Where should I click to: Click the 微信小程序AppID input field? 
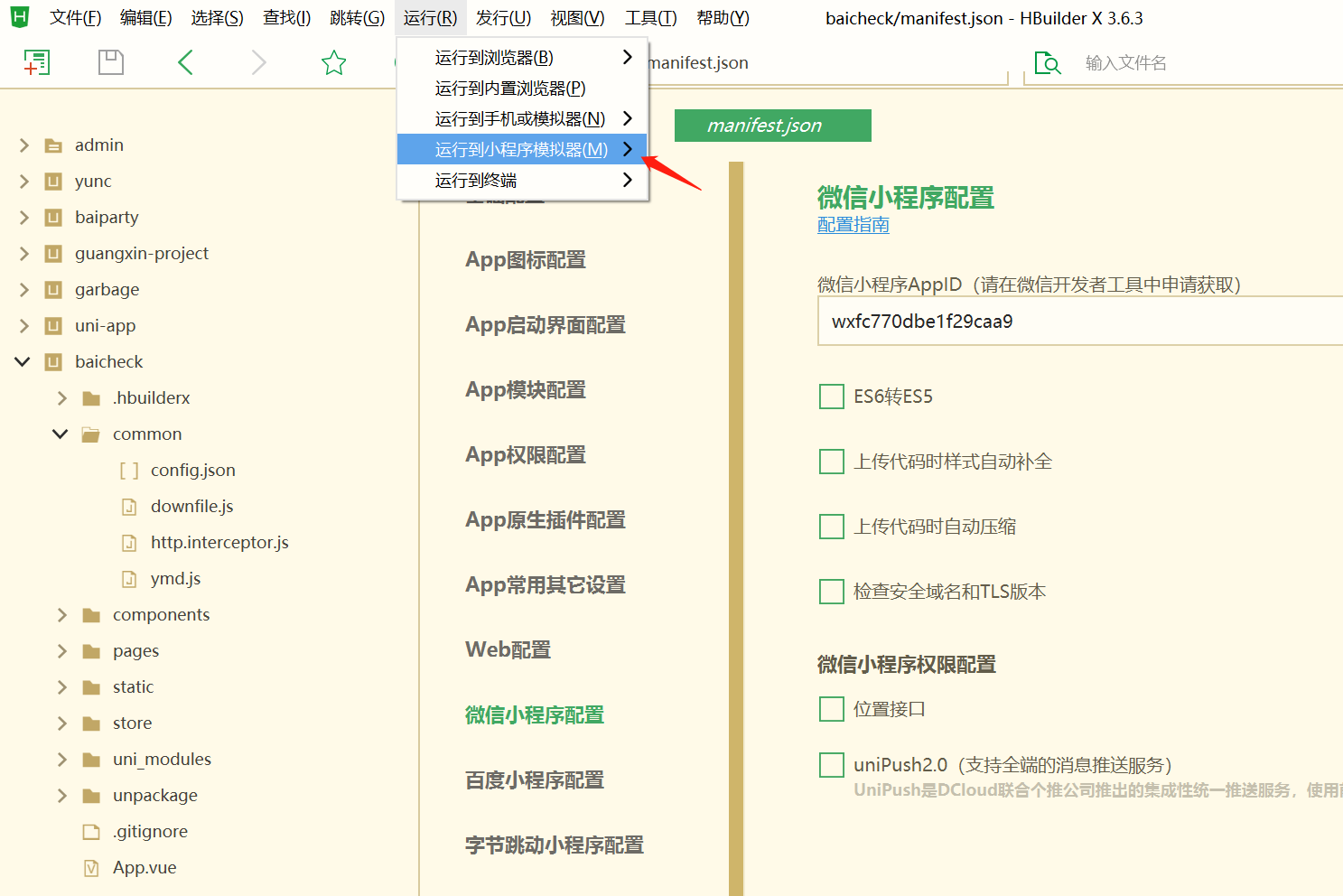tap(1080, 321)
